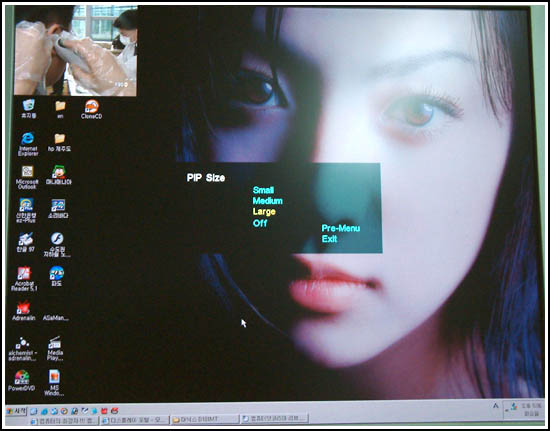Image resolution: width=550 pixels, height=431 pixels.
Task: Click the 'A' language indicator in the tray
Action: 496,406
